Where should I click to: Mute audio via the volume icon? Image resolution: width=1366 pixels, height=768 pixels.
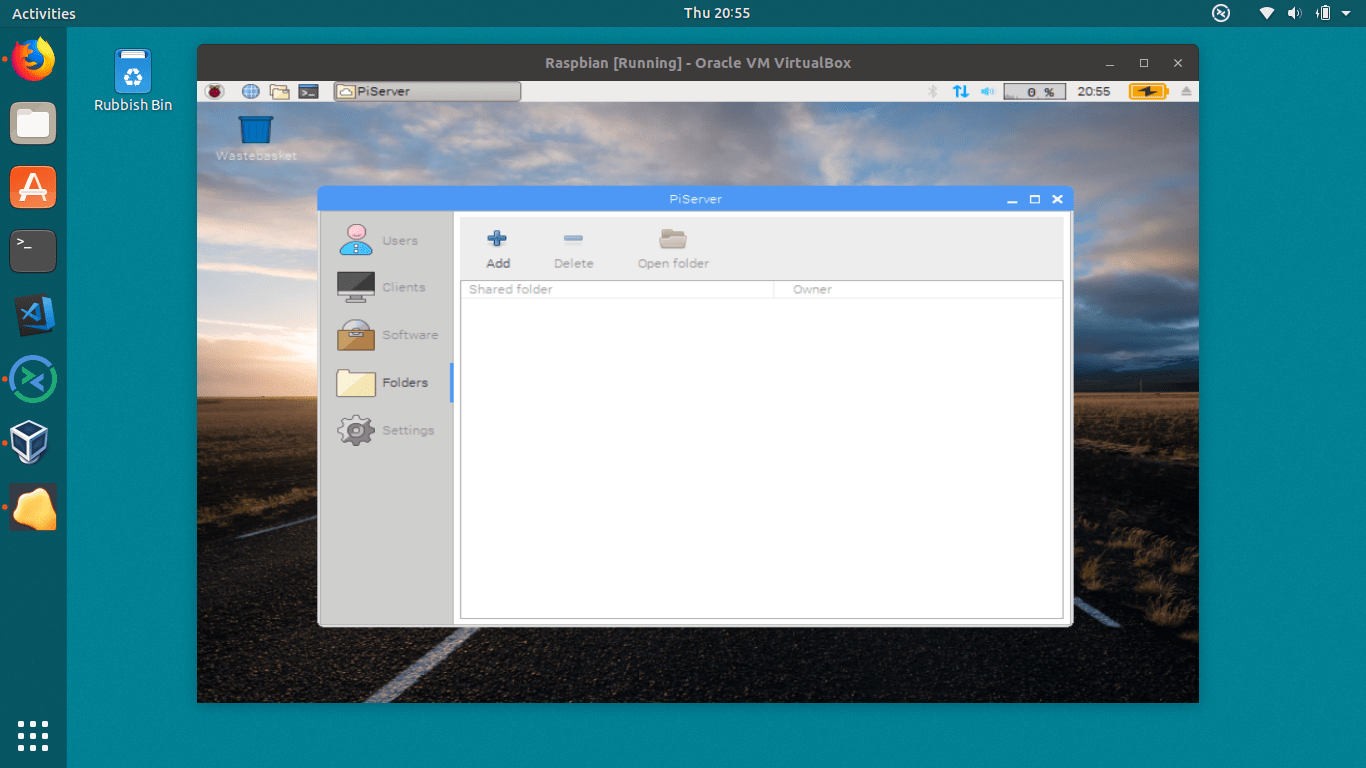coord(987,91)
